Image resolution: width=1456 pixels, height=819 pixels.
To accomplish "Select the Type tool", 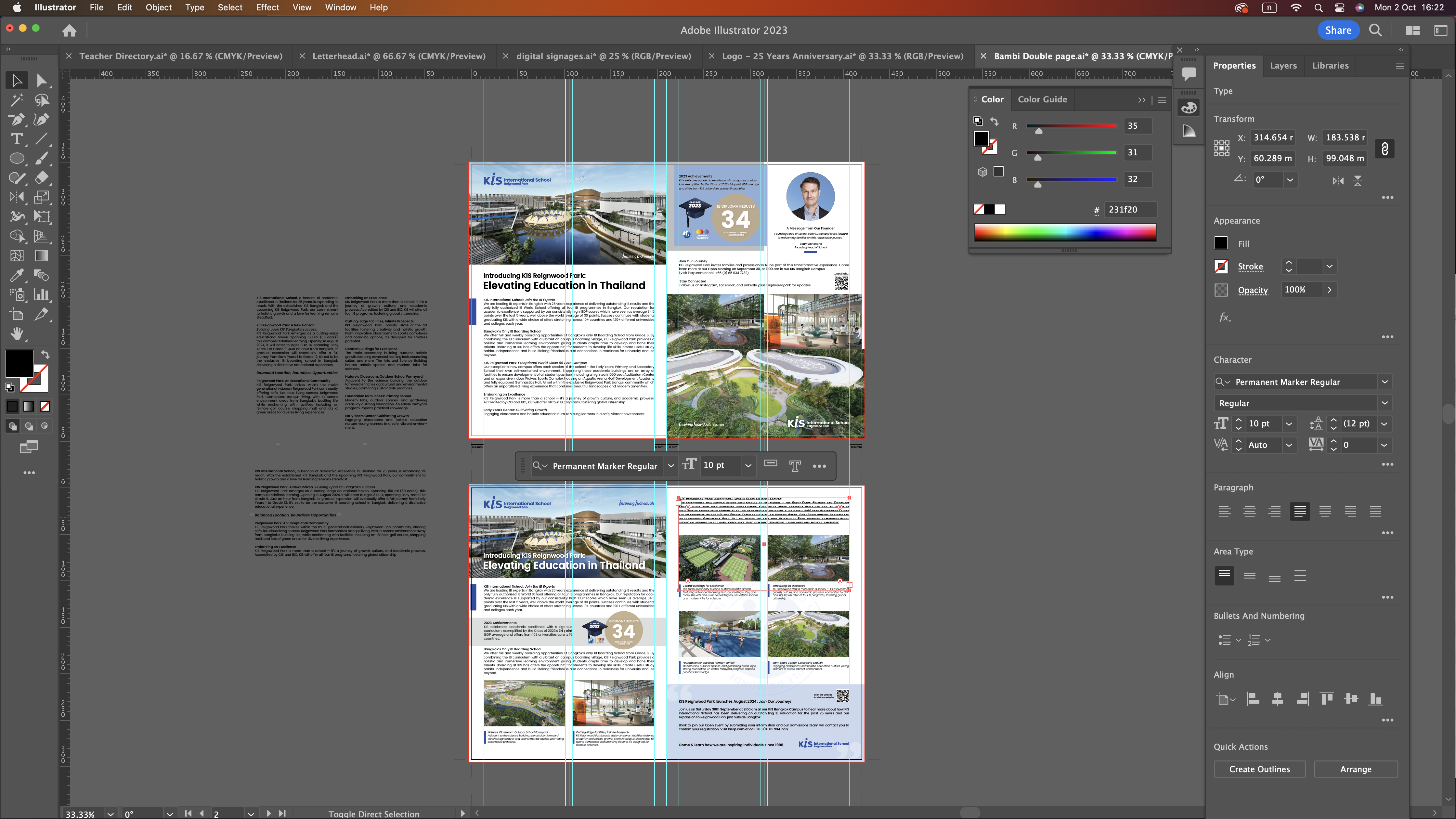I will pos(17,139).
